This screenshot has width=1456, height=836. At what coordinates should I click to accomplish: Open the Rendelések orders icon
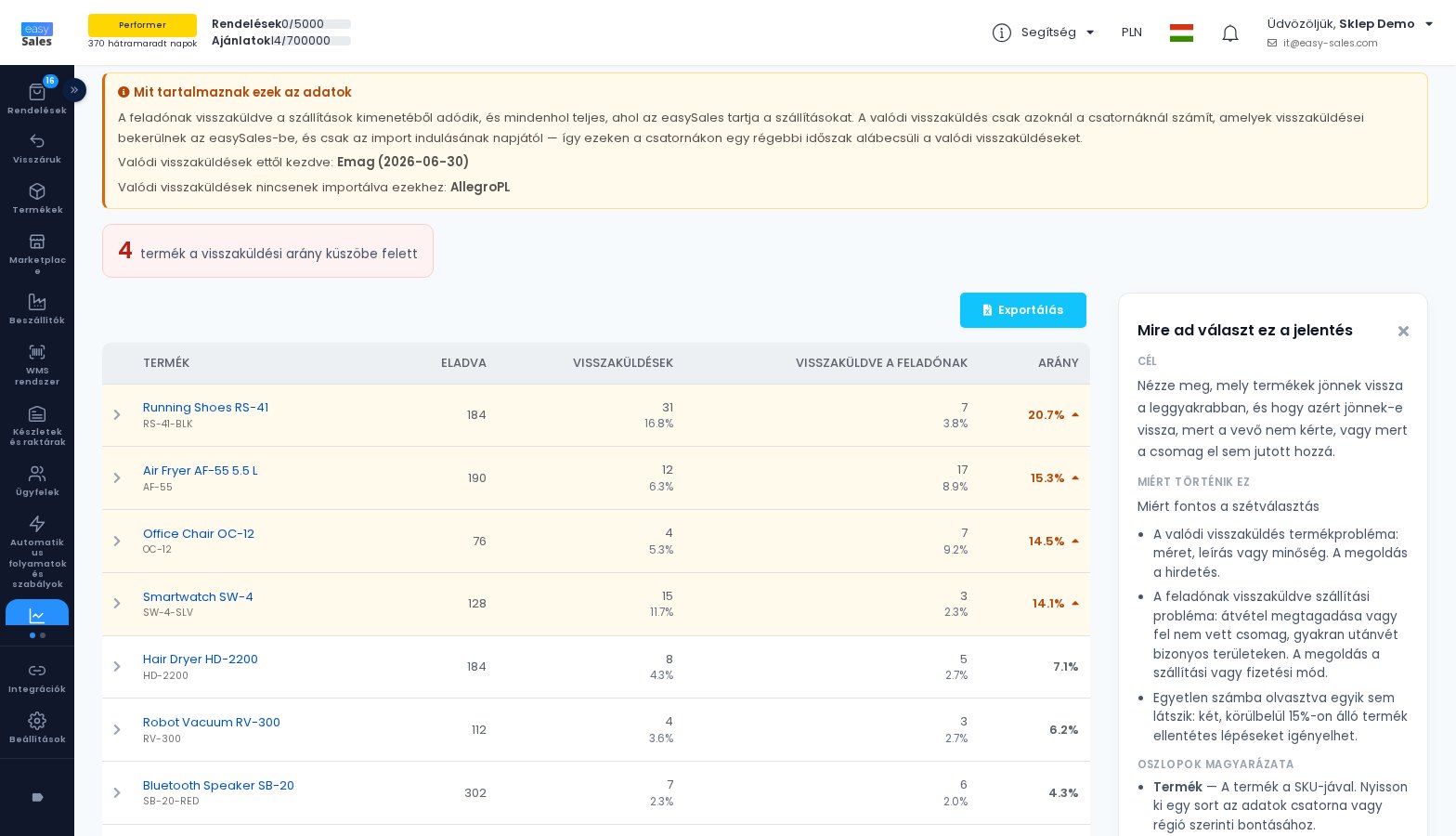click(x=37, y=92)
